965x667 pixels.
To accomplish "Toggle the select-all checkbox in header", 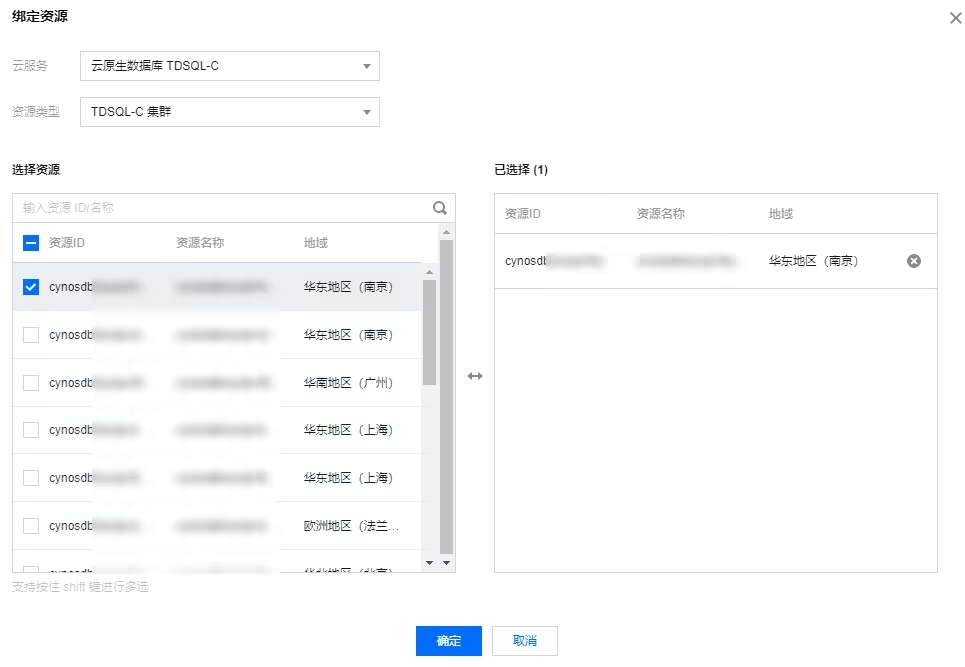I will 31,242.
